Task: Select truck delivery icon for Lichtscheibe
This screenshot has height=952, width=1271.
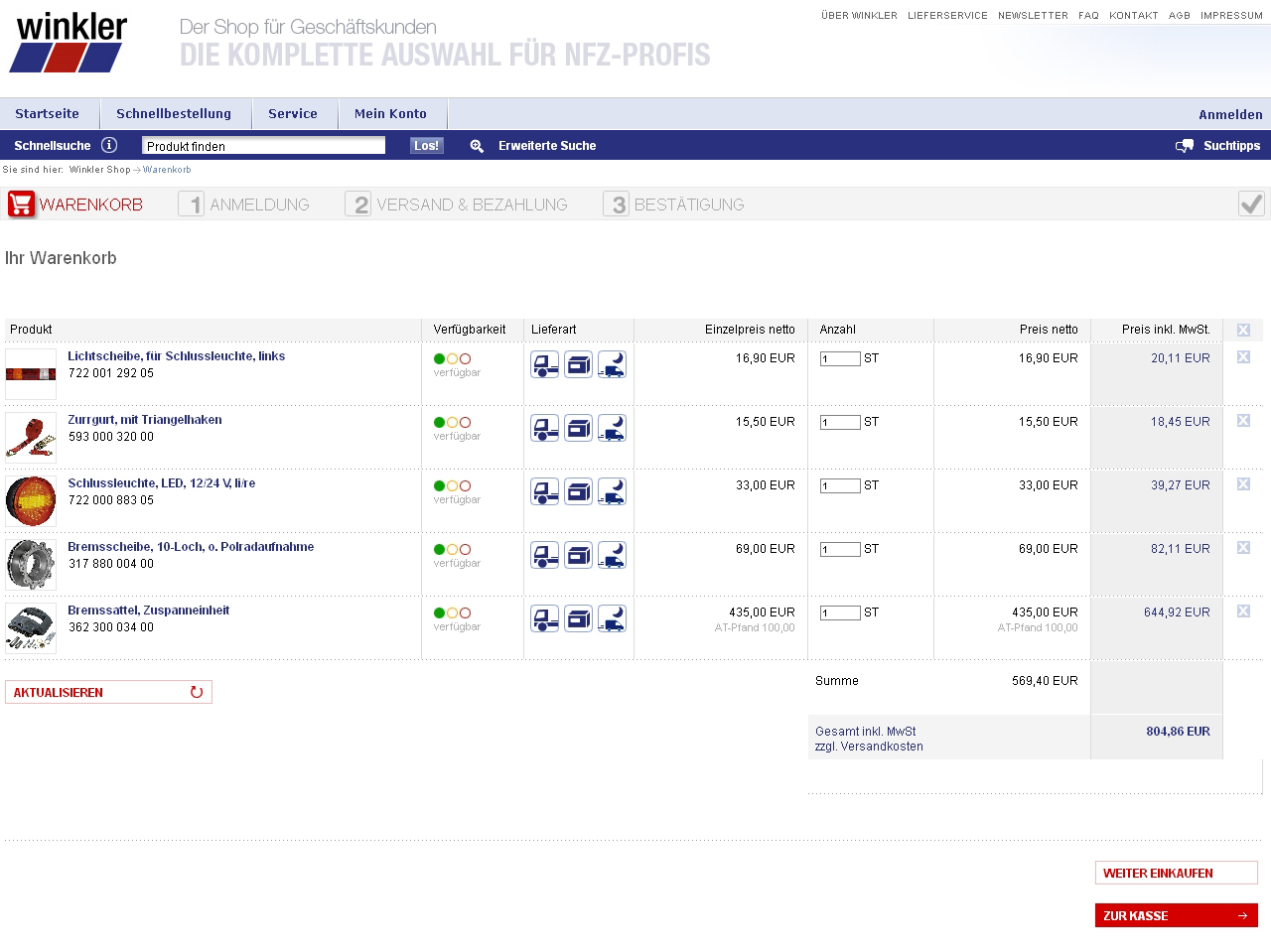Action: 544,364
